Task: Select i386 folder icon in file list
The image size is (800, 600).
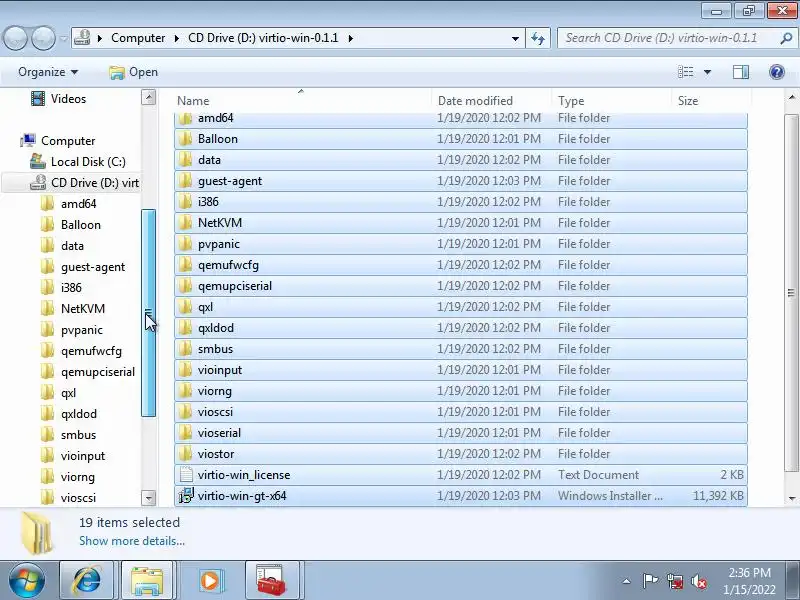Action: click(185, 202)
